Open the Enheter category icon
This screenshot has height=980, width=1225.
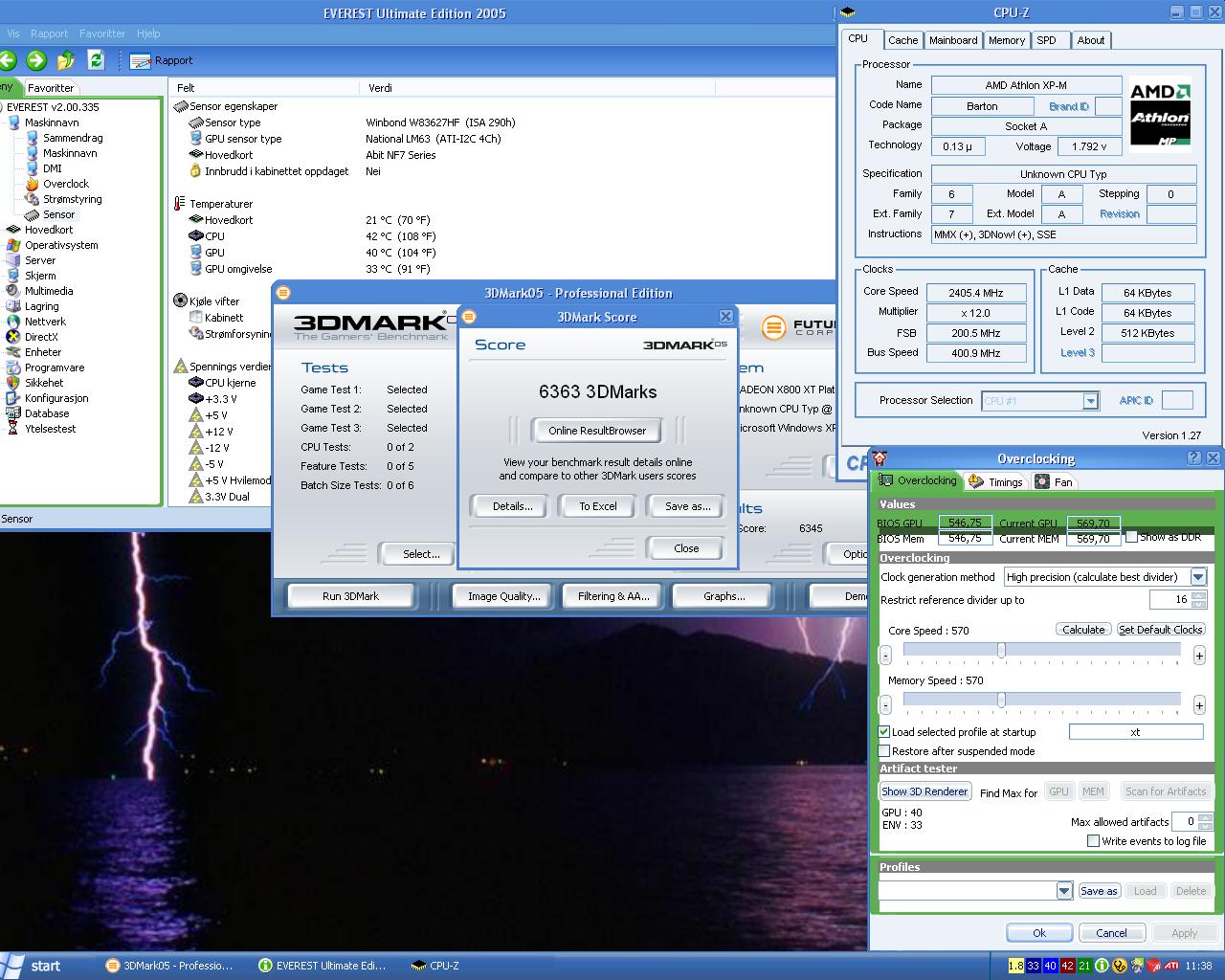(x=13, y=352)
